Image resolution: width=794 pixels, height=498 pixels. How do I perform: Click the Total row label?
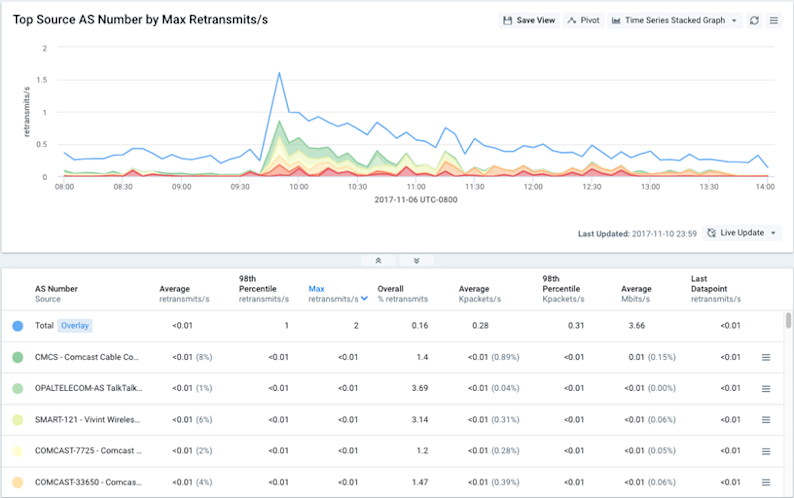coord(44,326)
